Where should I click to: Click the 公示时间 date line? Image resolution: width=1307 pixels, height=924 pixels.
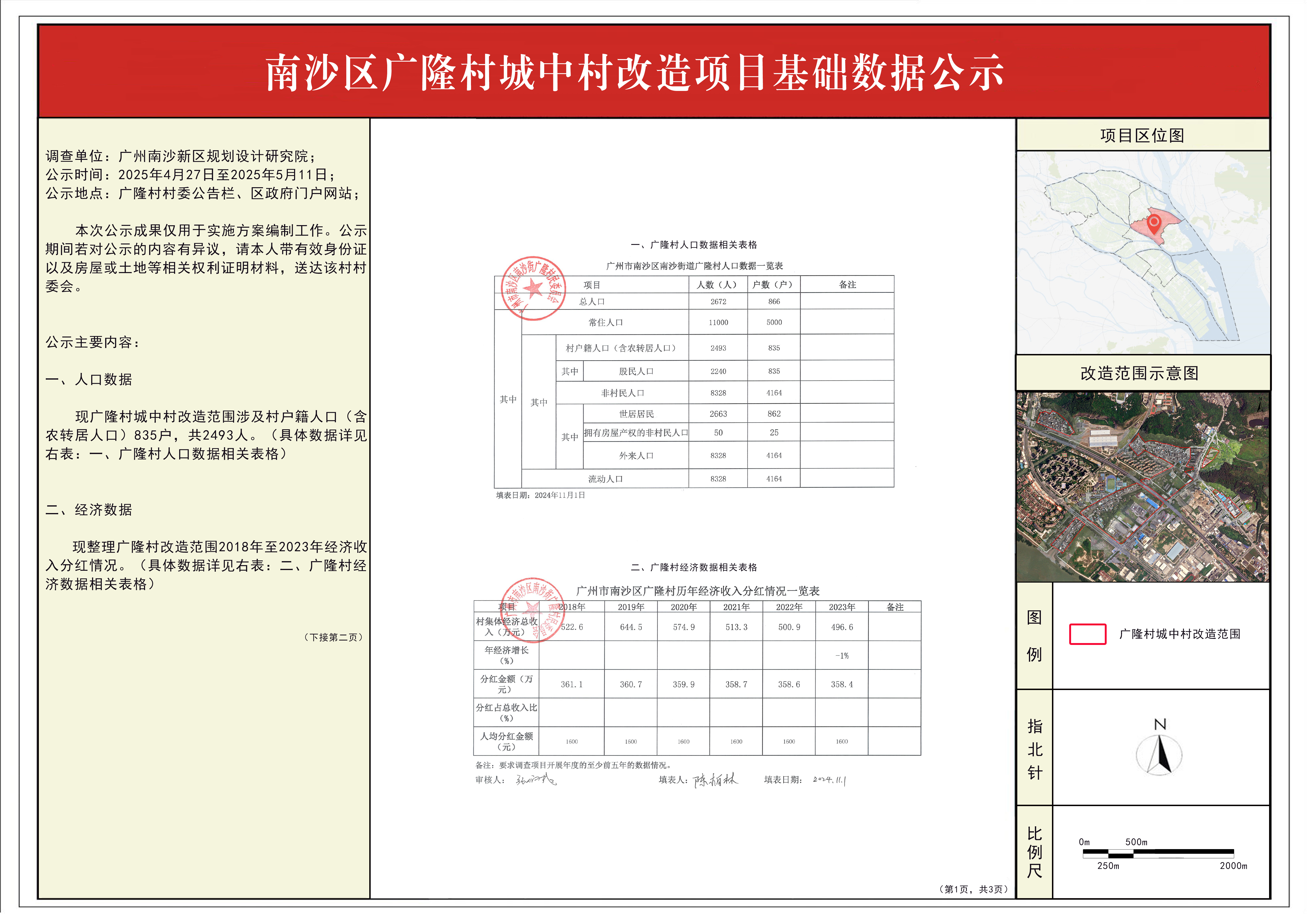pos(191,175)
